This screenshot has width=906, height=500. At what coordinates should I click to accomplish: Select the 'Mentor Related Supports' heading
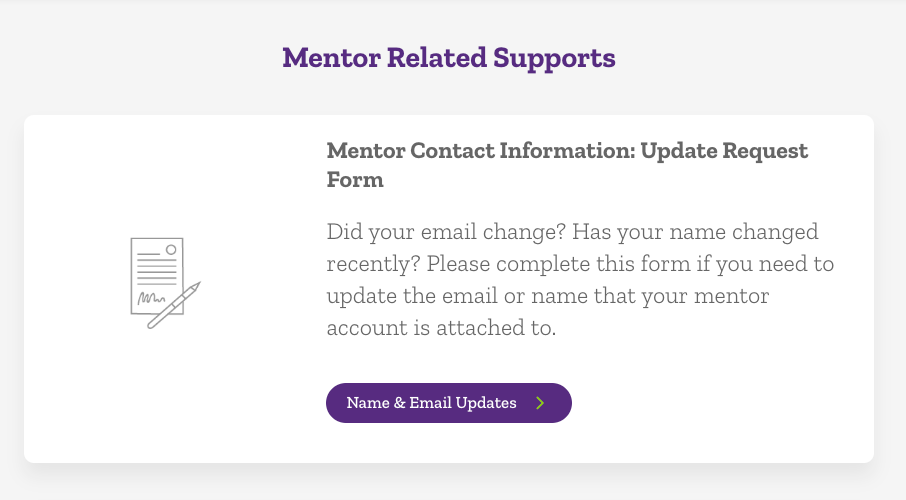pyautogui.click(x=448, y=58)
